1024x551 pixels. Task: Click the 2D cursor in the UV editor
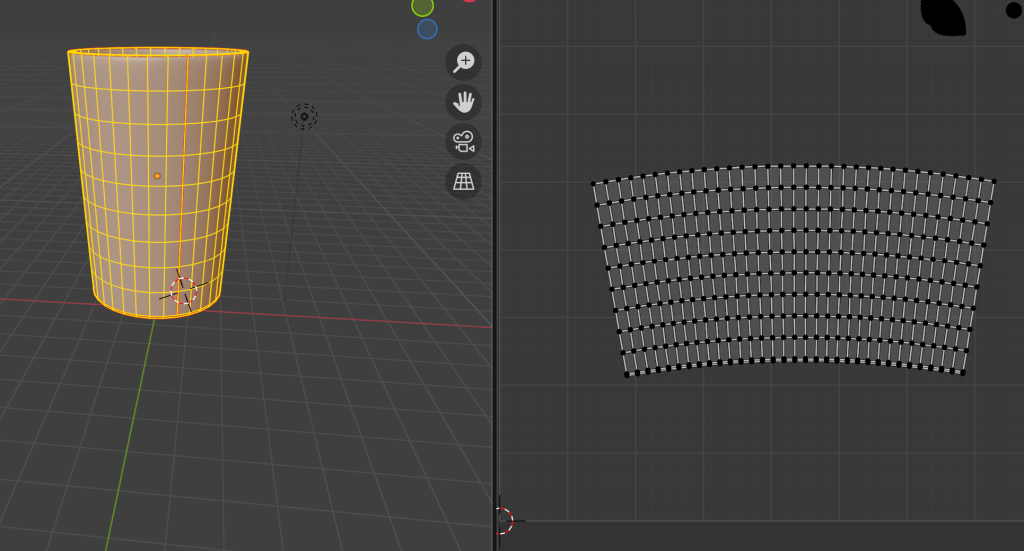[505, 520]
